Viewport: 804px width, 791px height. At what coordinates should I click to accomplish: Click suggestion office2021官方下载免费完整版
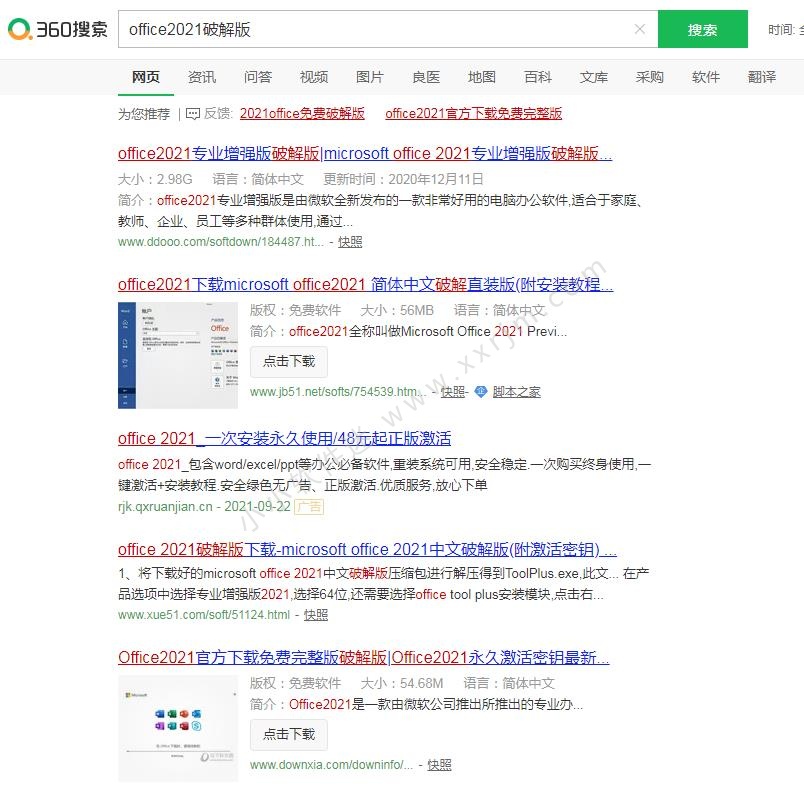click(473, 113)
